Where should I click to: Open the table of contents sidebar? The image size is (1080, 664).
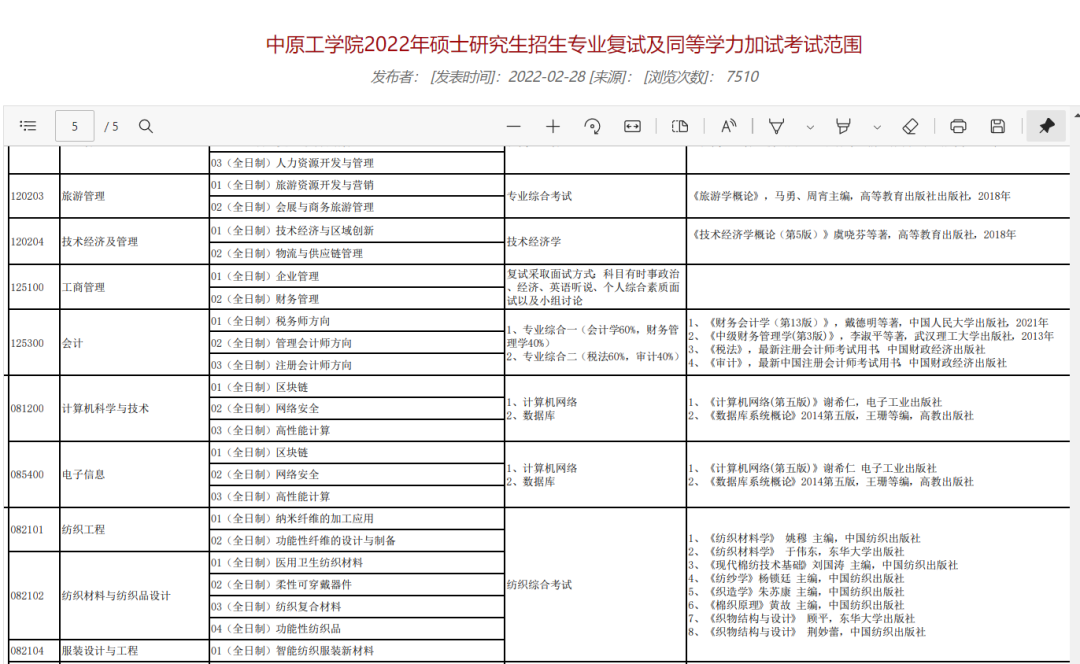pyautogui.click(x=28, y=126)
